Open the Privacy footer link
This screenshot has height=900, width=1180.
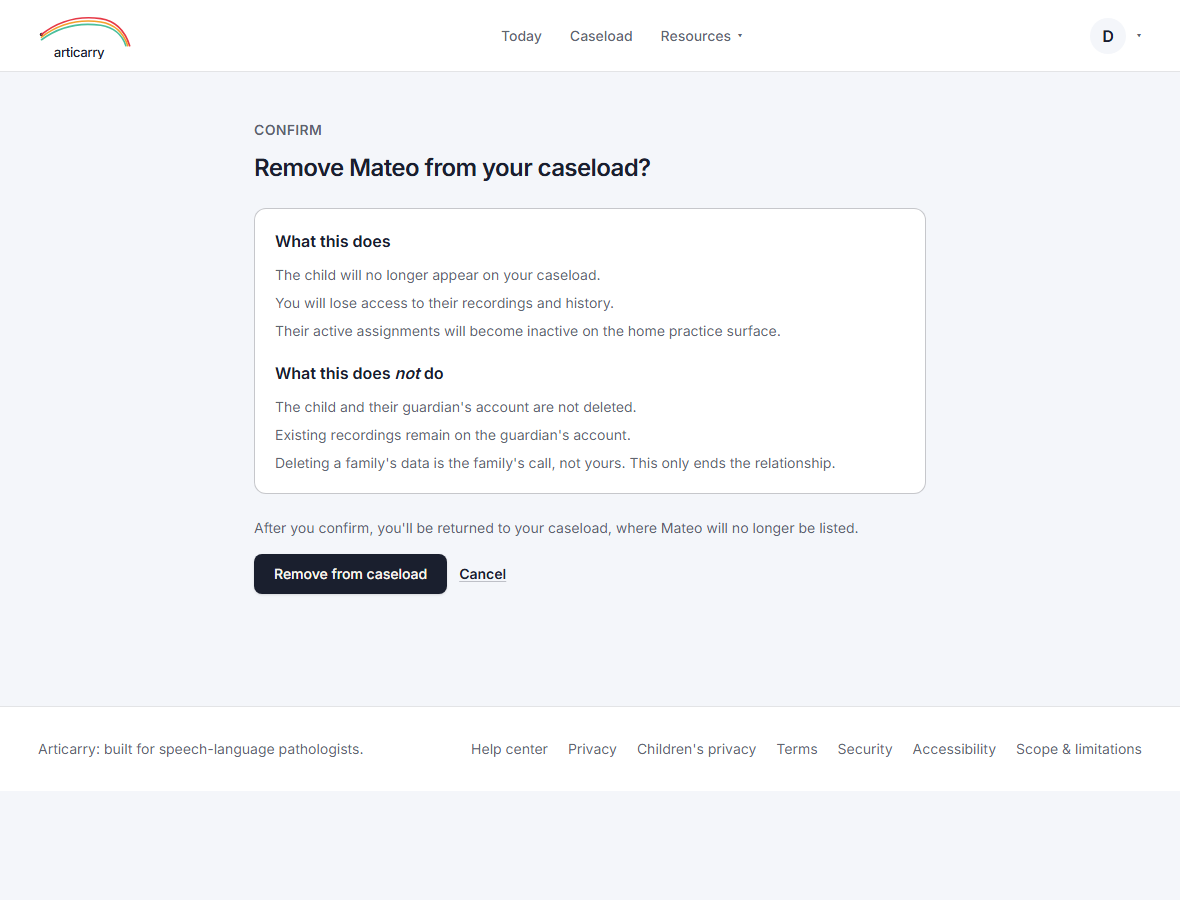(x=592, y=749)
